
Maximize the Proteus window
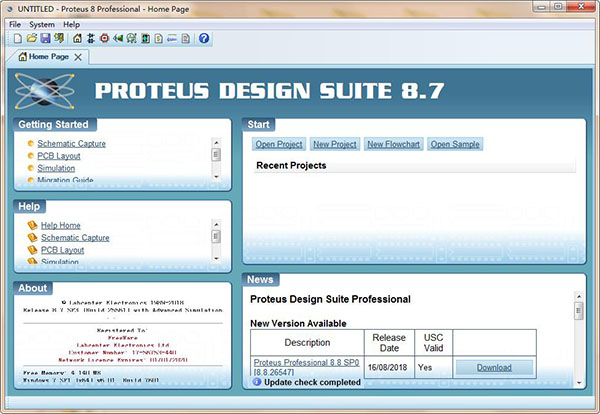point(558,7)
